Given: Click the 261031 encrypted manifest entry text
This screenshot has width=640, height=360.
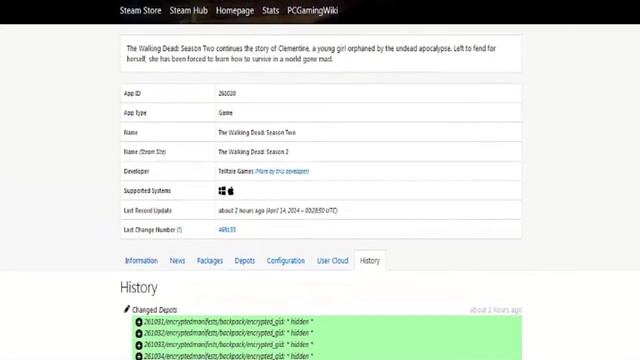Looking at the screenshot, I should (229, 322).
